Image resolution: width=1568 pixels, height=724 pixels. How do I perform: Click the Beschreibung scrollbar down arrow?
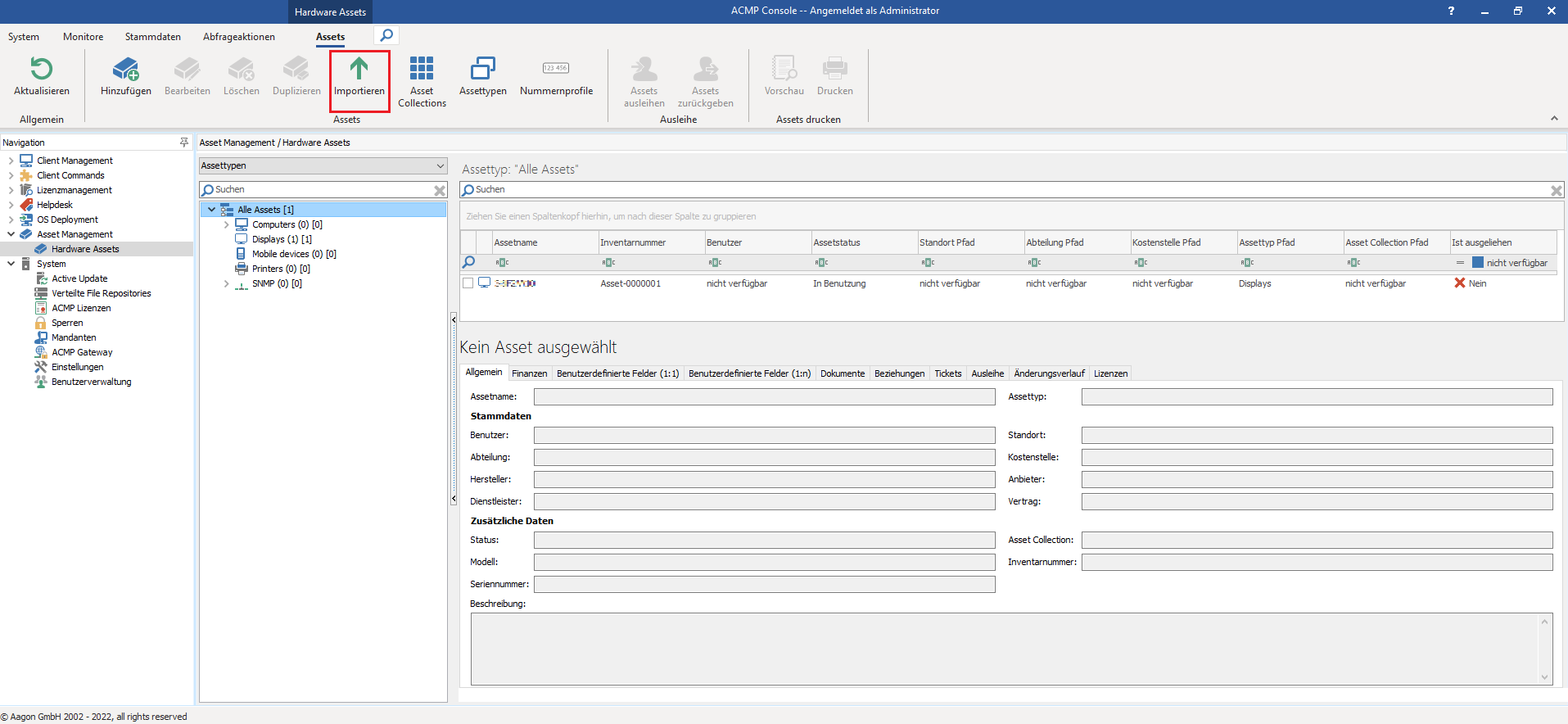1545,676
